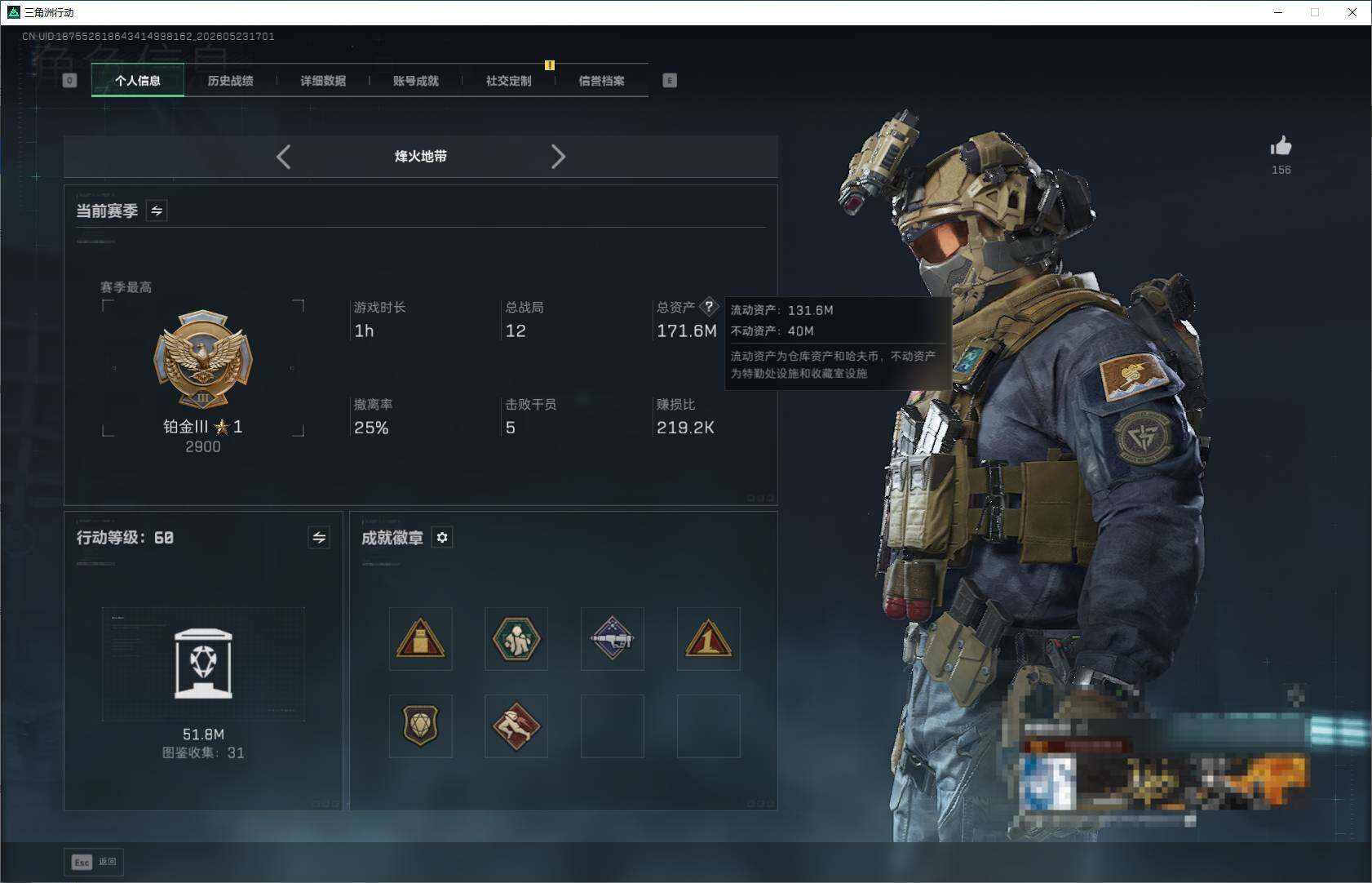The height and width of the screenshot is (883, 1372).
Task: Click the collection showcase cabinet icon
Action: coord(203,663)
